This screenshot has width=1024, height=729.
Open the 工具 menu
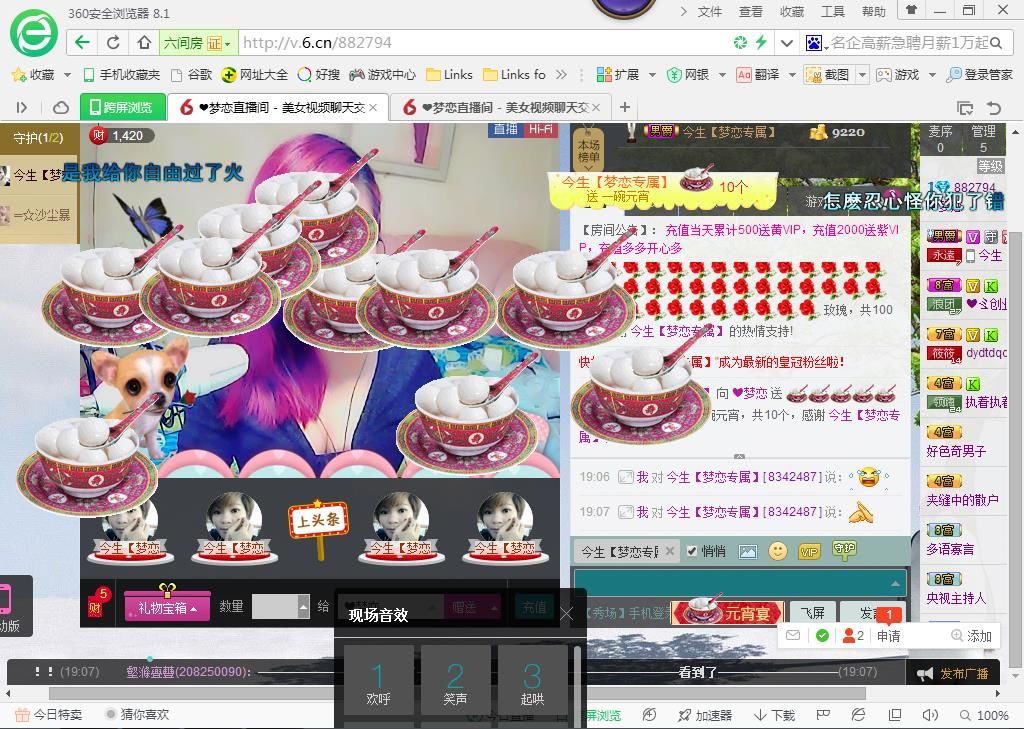tap(833, 12)
